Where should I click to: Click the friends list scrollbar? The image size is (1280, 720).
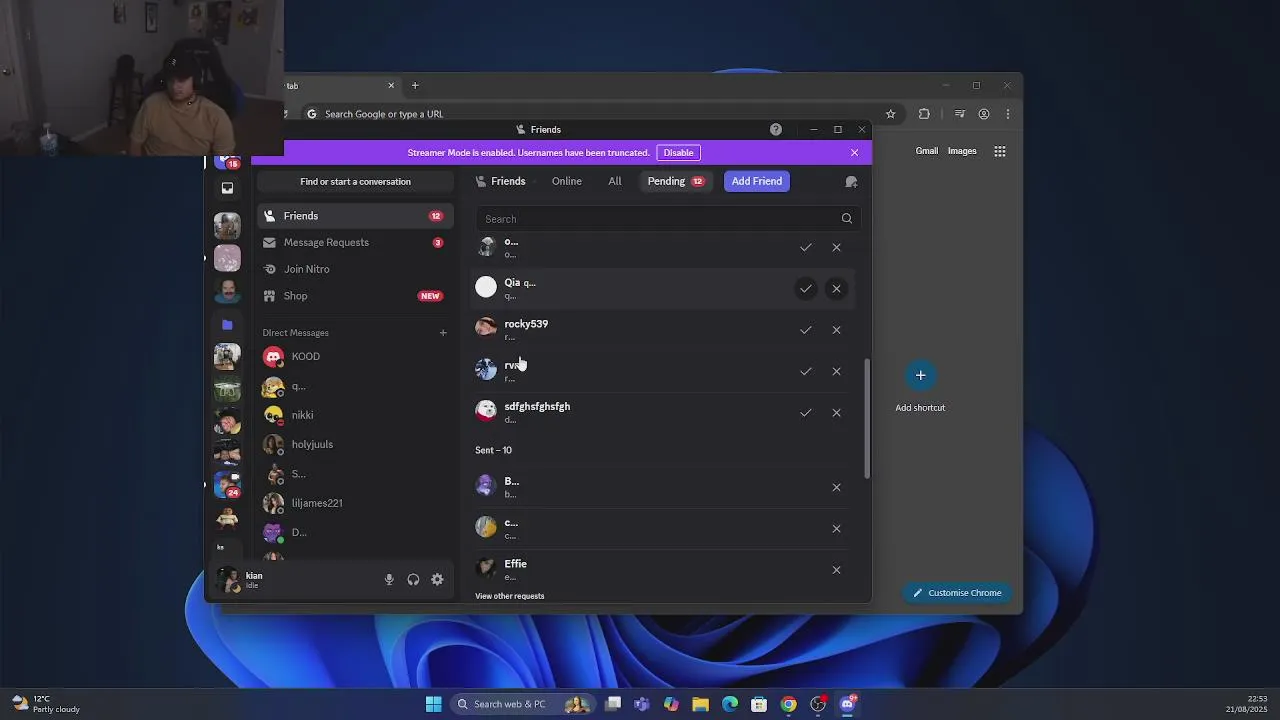(867, 418)
